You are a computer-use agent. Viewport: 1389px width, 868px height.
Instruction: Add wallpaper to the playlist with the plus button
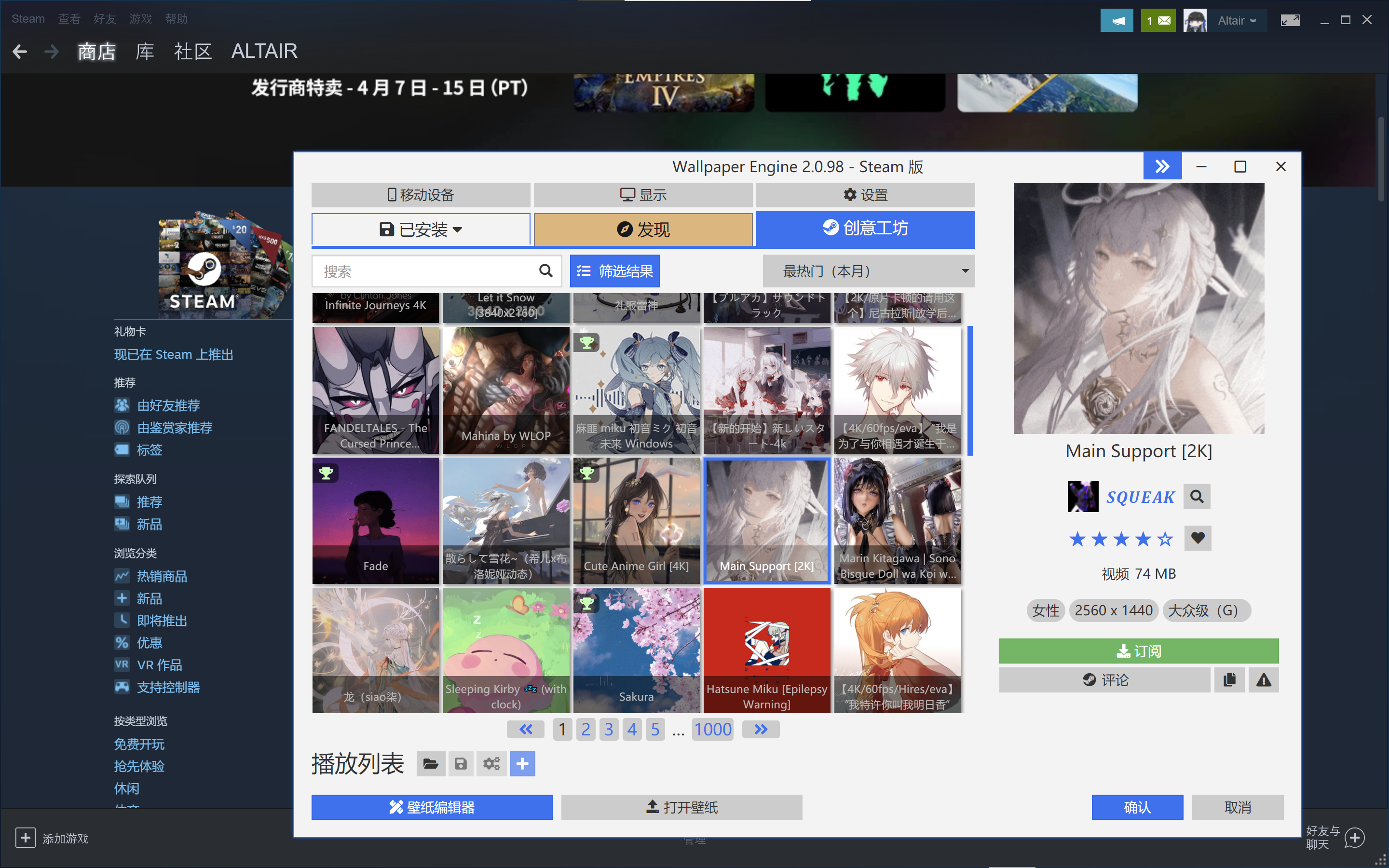click(522, 763)
